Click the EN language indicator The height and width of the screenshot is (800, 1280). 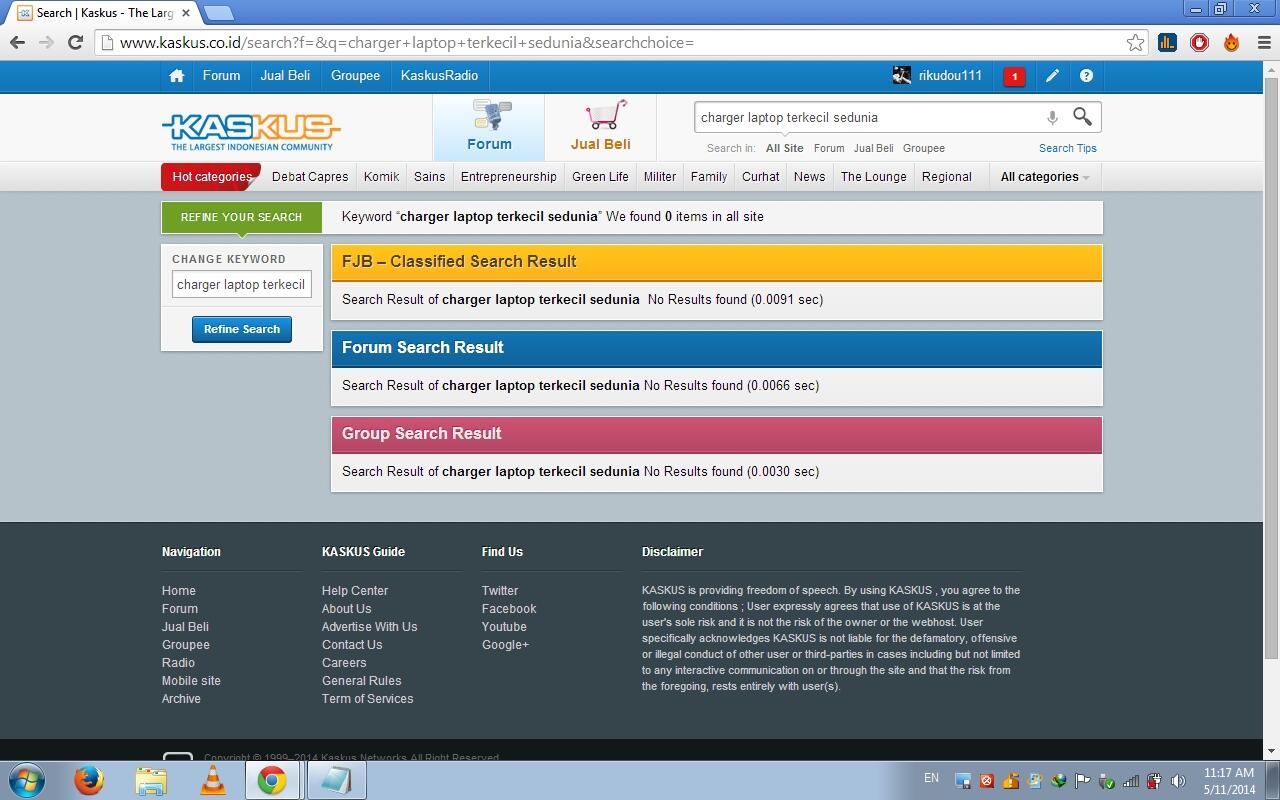pyautogui.click(x=931, y=778)
